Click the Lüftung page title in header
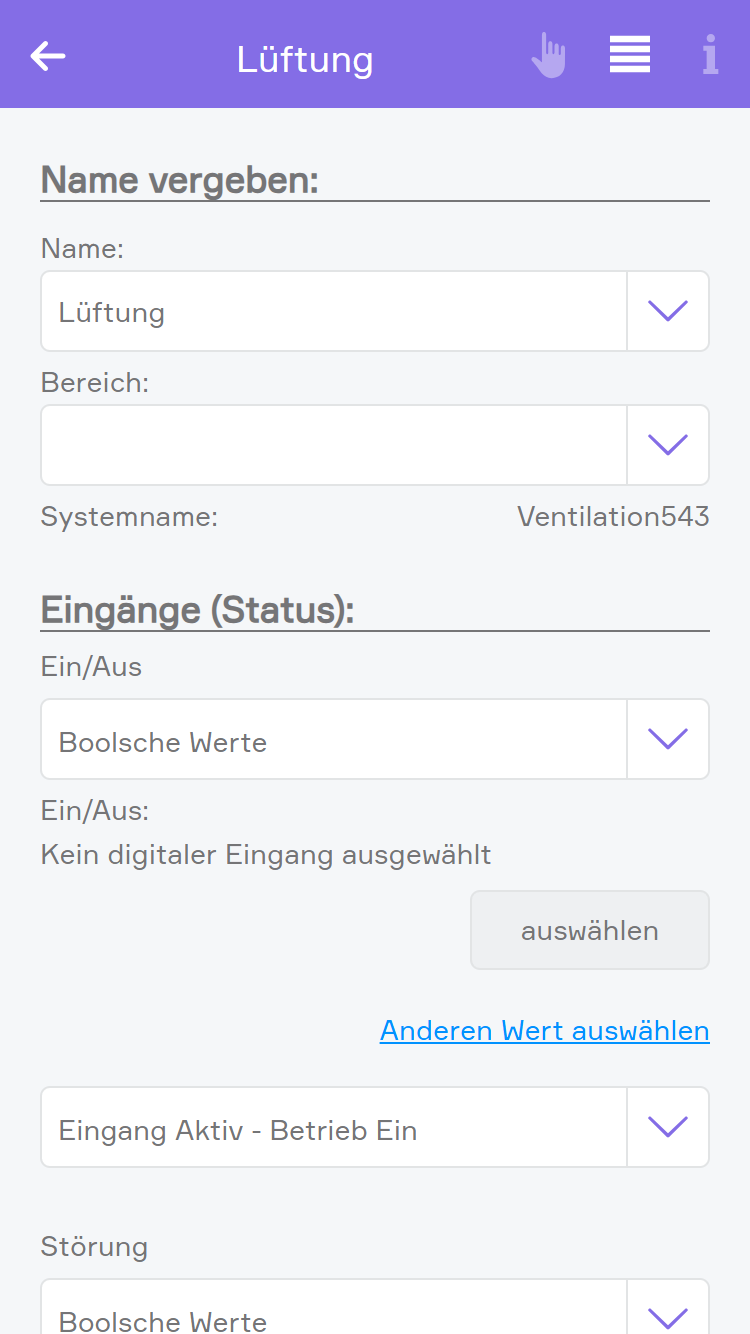This screenshot has height=1334, width=750. 305,59
